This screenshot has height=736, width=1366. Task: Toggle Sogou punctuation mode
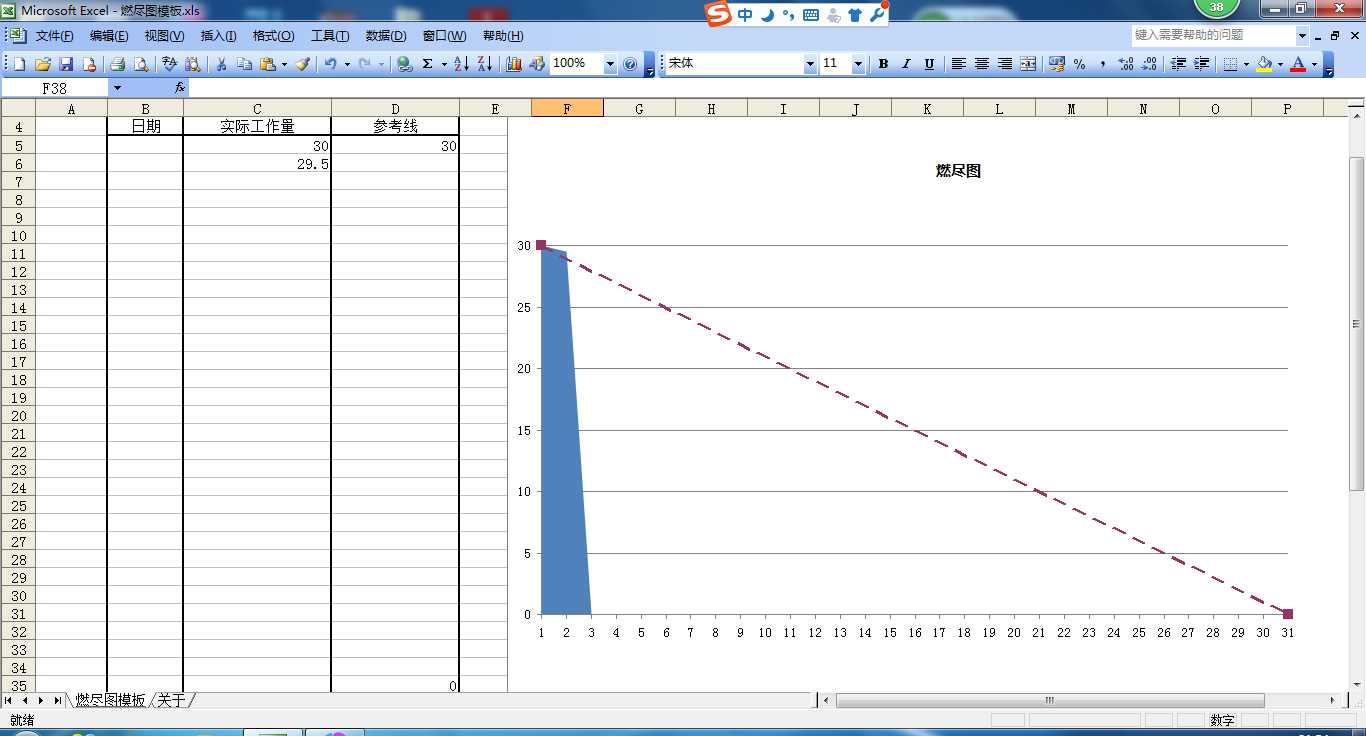pyautogui.click(x=788, y=14)
